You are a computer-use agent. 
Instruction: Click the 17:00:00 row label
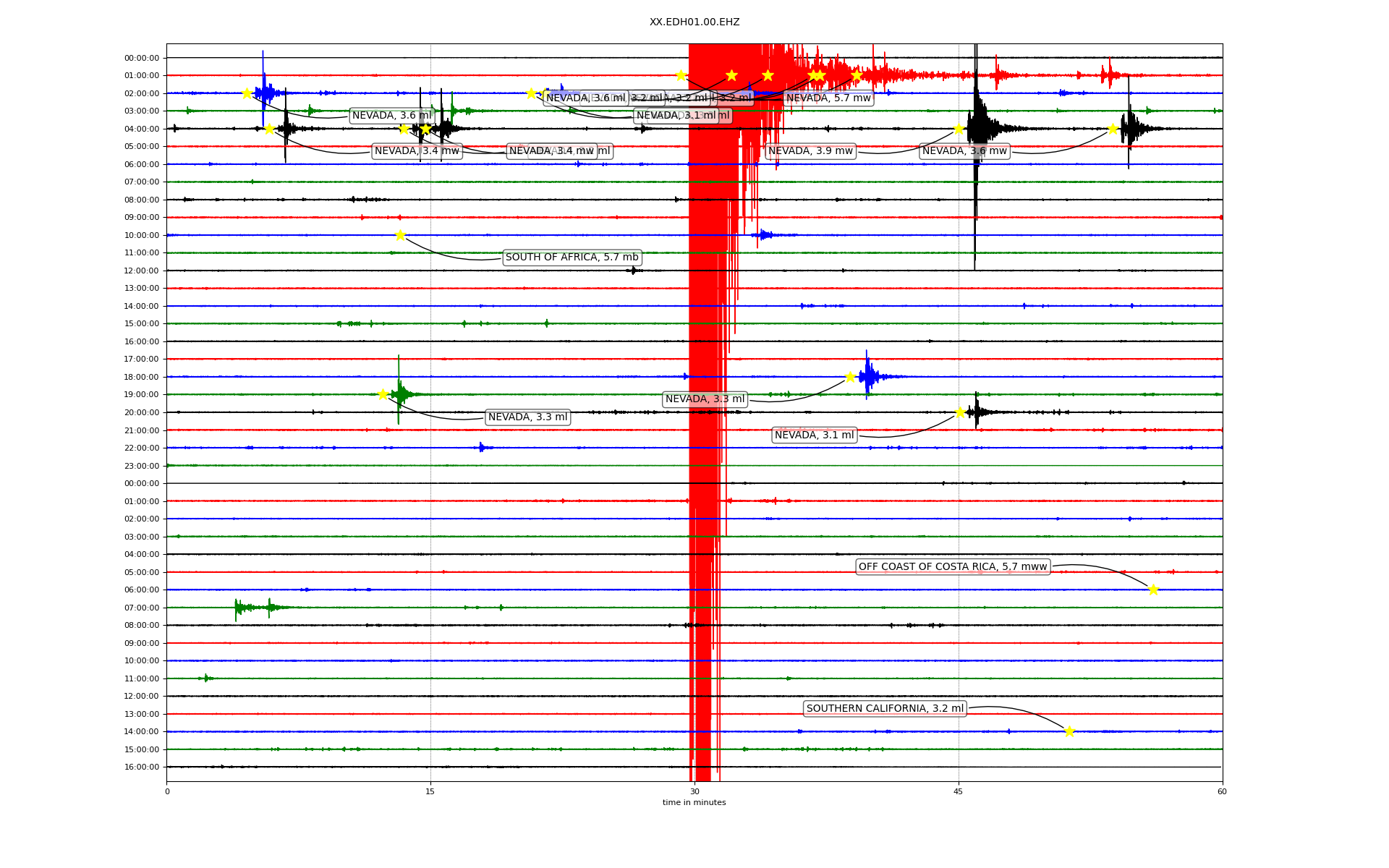(x=142, y=359)
